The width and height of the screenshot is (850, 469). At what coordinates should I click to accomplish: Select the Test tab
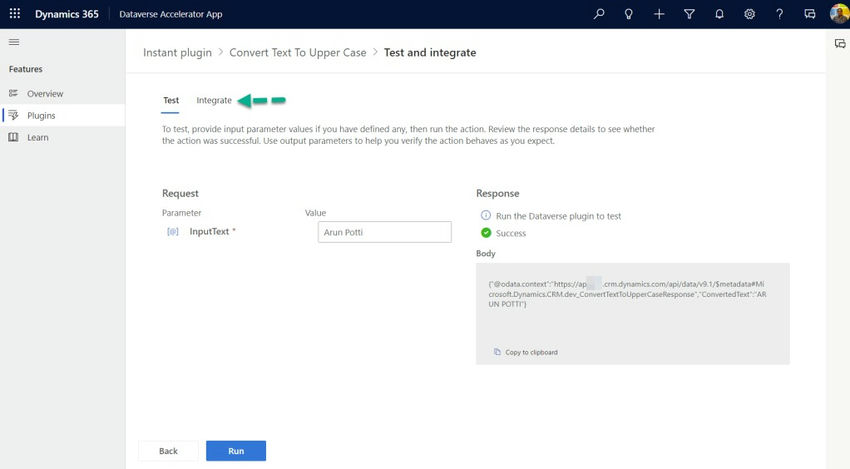click(x=171, y=100)
